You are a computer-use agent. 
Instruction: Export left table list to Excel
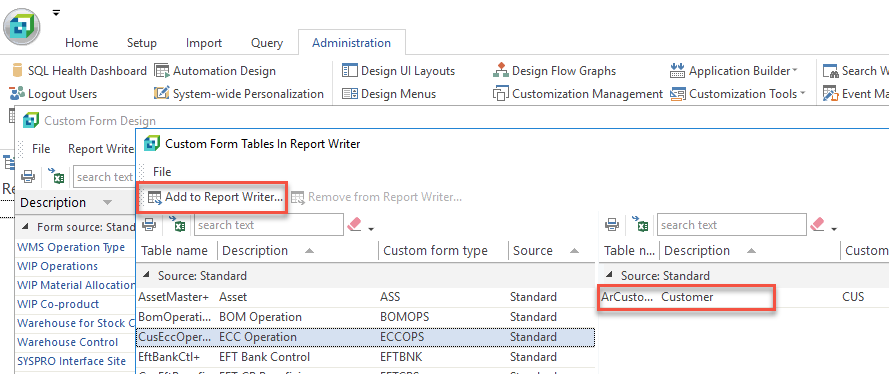[179, 225]
